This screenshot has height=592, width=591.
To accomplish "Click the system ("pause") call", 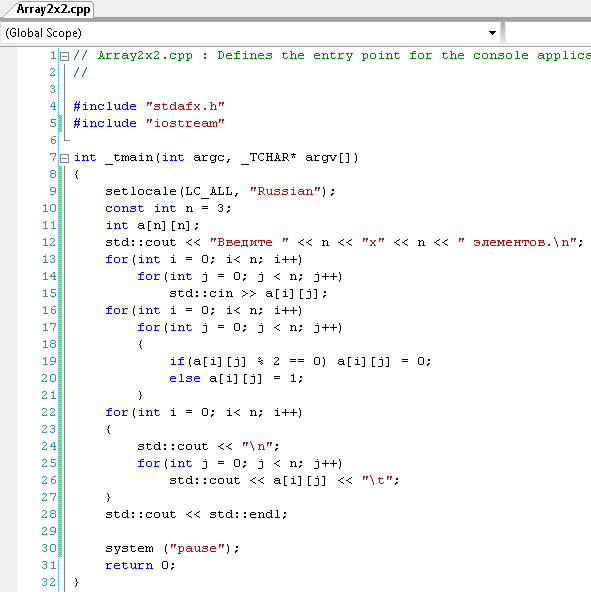I will (x=172, y=548).
